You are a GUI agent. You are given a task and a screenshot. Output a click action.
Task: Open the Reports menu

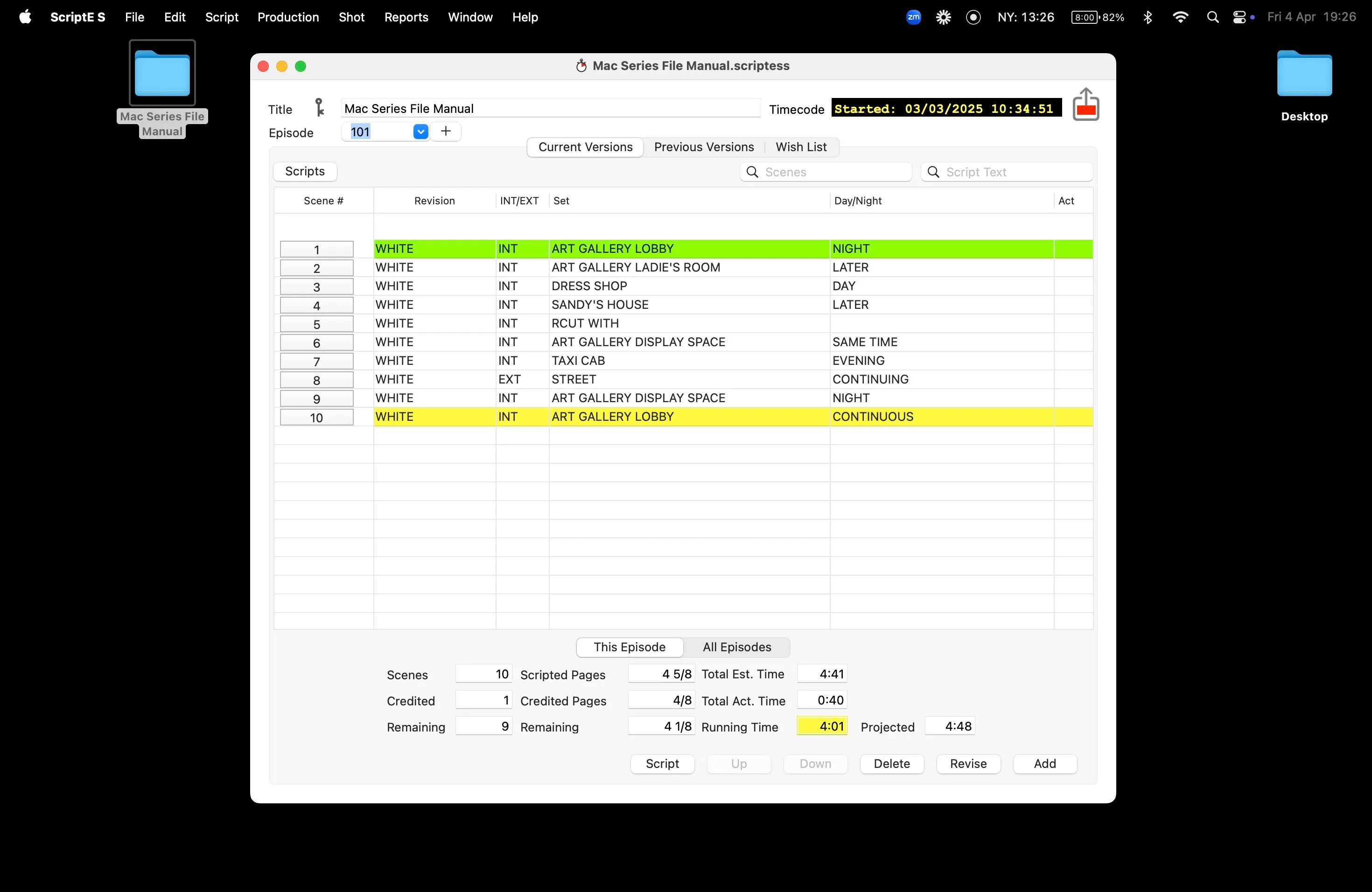tap(406, 17)
